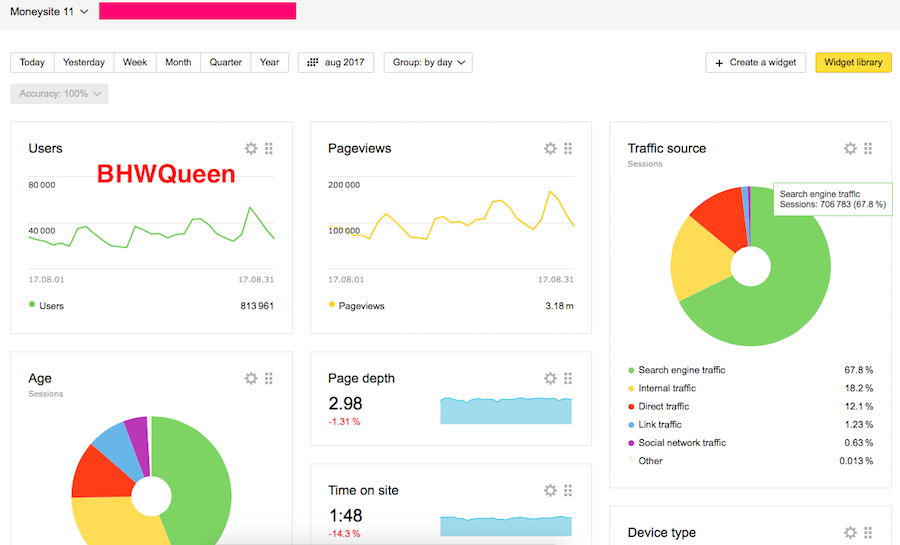Open the aug 2017 date range picker

point(336,63)
